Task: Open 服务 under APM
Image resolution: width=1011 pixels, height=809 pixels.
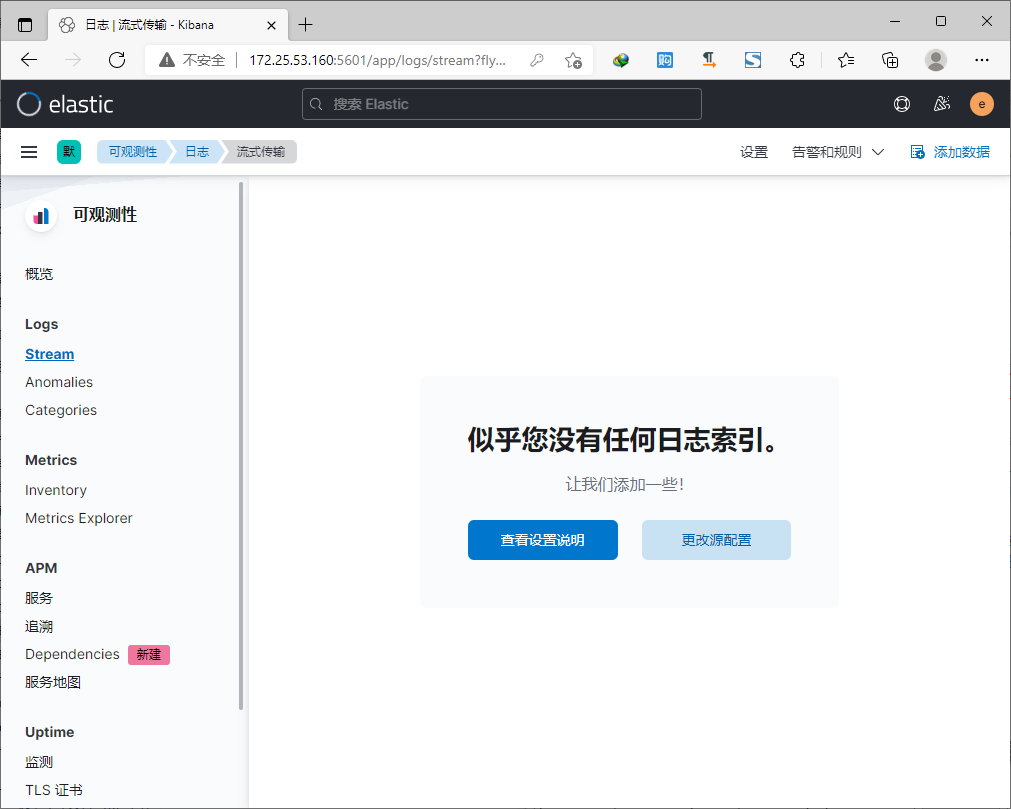Action: click(x=39, y=598)
